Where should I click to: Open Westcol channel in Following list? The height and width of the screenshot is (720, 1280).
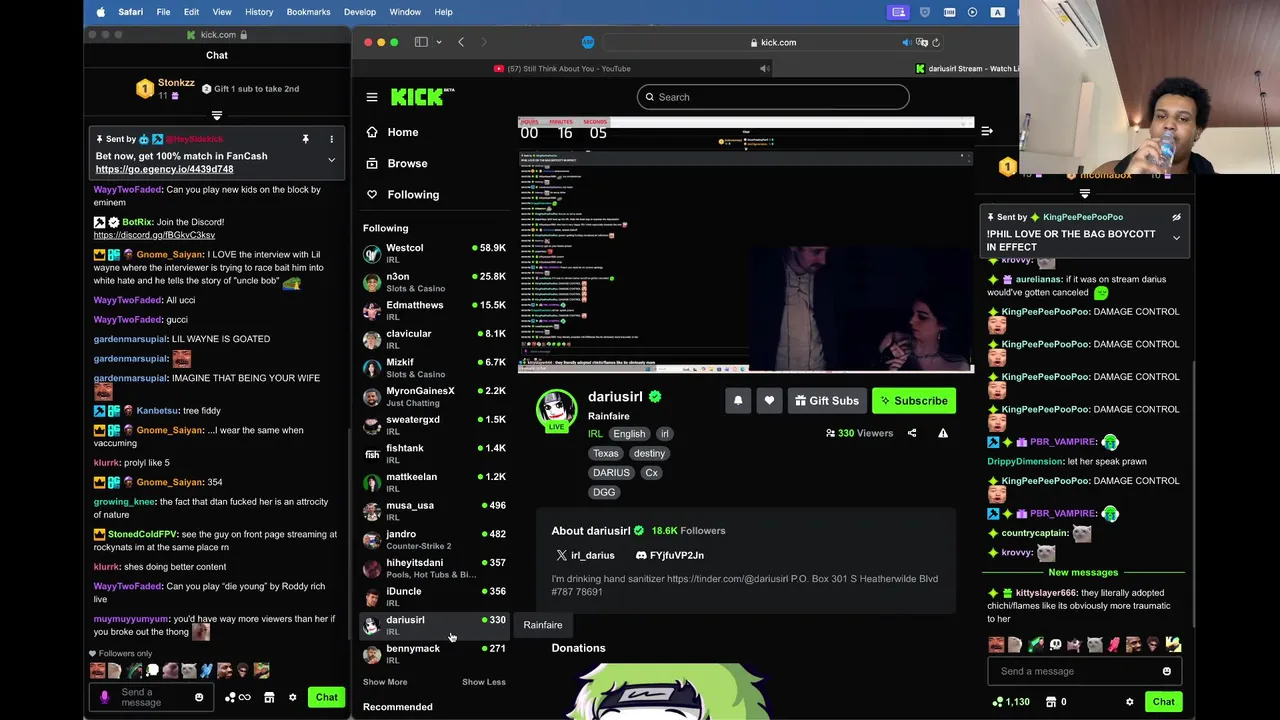(x=434, y=253)
